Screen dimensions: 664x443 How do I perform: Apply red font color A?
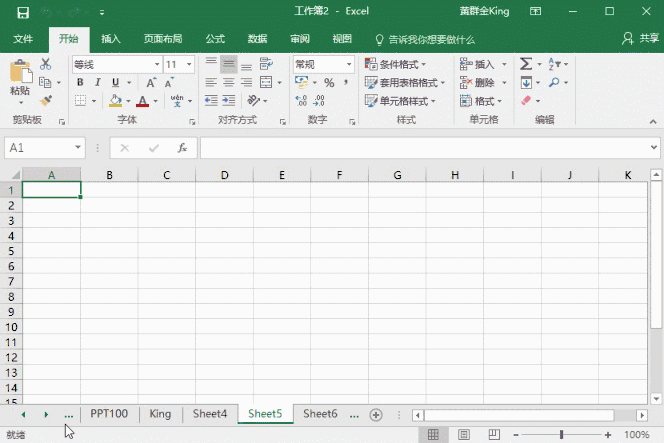[x=142, y=101]
